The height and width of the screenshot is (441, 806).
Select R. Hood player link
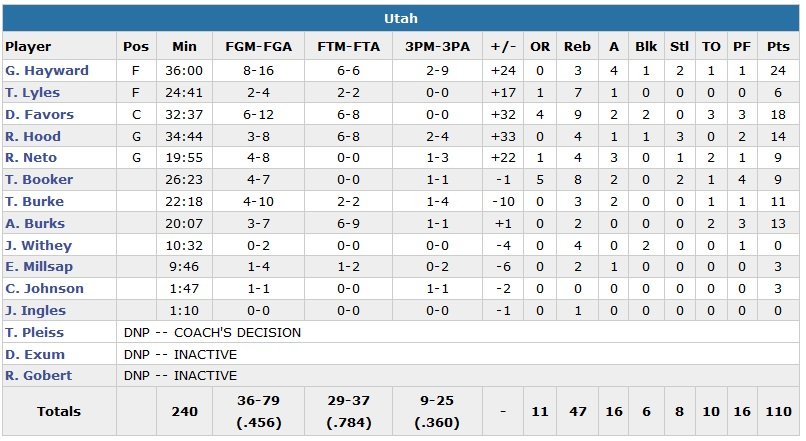tap(33, 137)
